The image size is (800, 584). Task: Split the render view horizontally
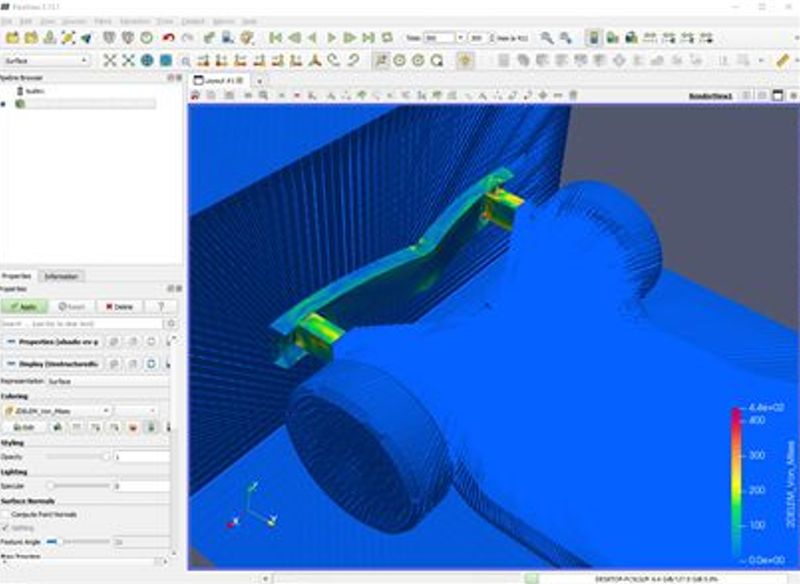point(746,95)
